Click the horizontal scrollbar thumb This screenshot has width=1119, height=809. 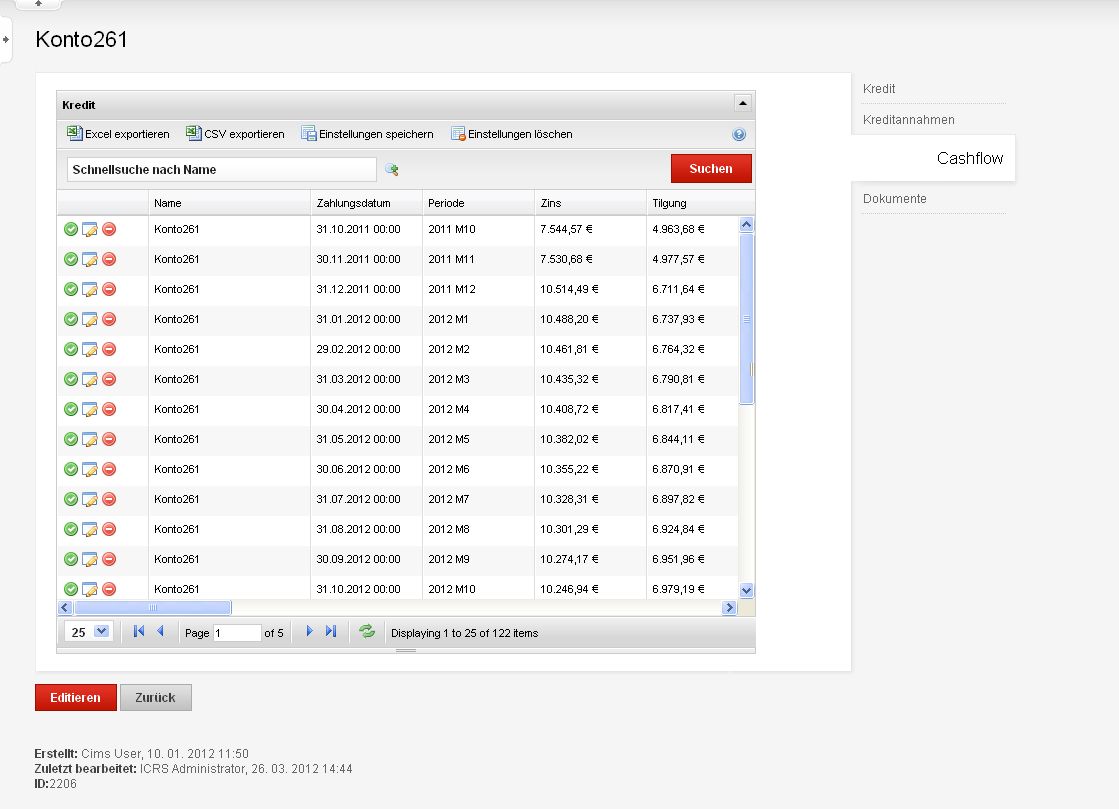[153, 608]
